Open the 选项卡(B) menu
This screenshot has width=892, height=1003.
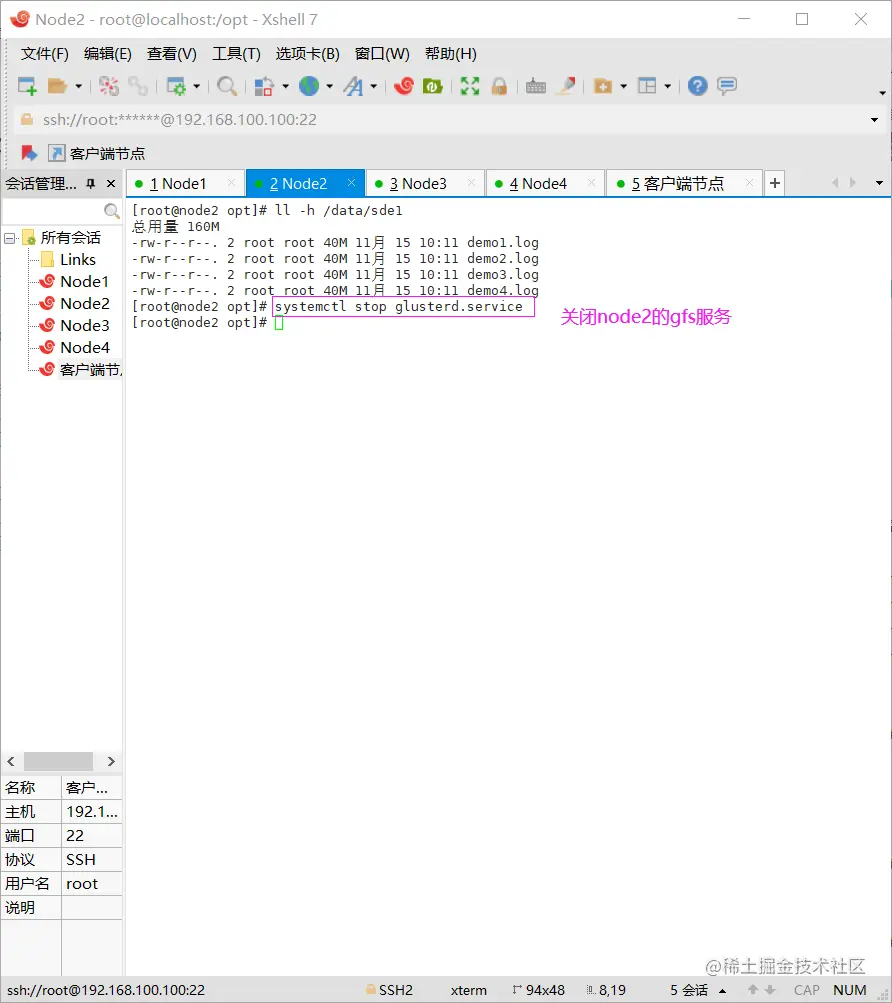coord(307,54)
